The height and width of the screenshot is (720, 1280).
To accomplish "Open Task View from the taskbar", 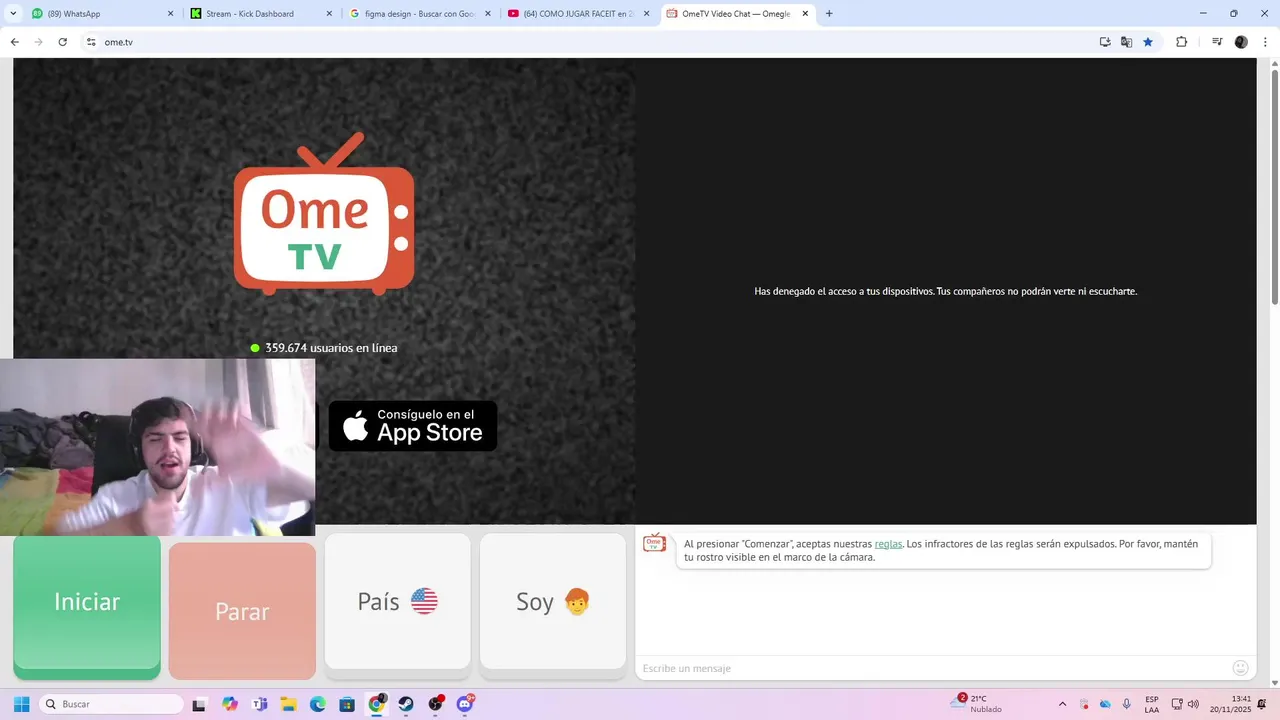I will coord(199,704).
